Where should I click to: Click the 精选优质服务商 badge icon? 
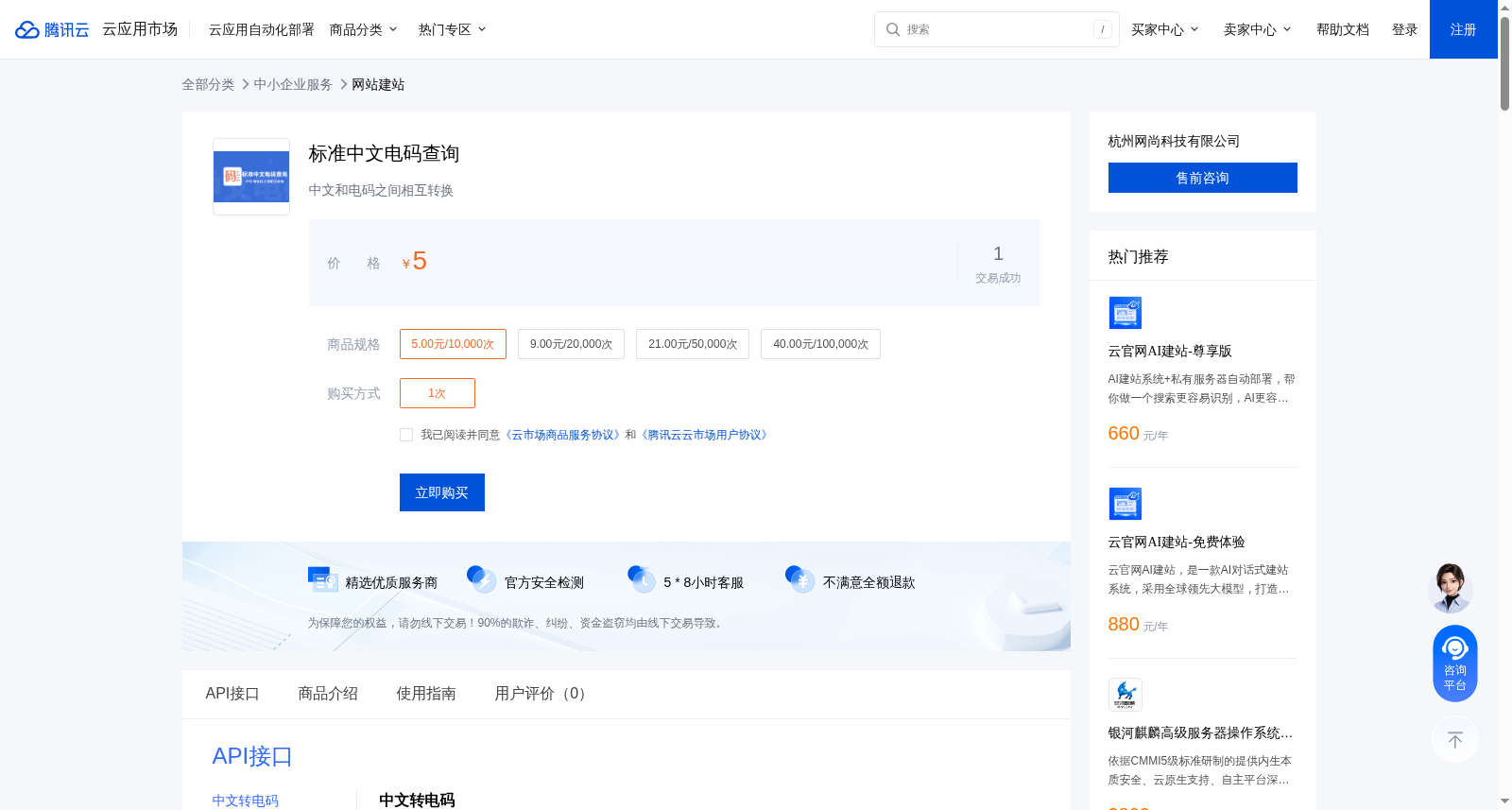[323, 579]
